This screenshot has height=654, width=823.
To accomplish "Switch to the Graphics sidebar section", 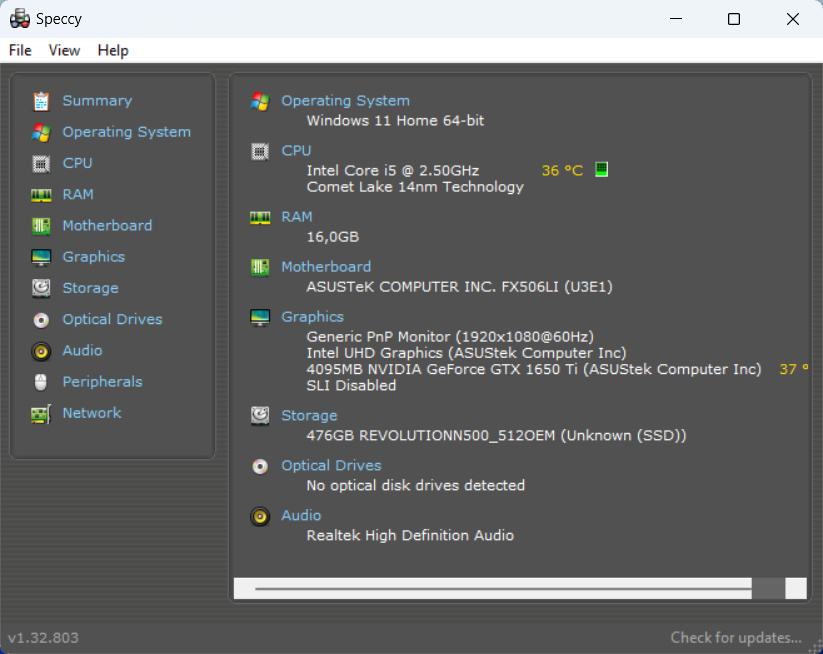I will point(93,257).
